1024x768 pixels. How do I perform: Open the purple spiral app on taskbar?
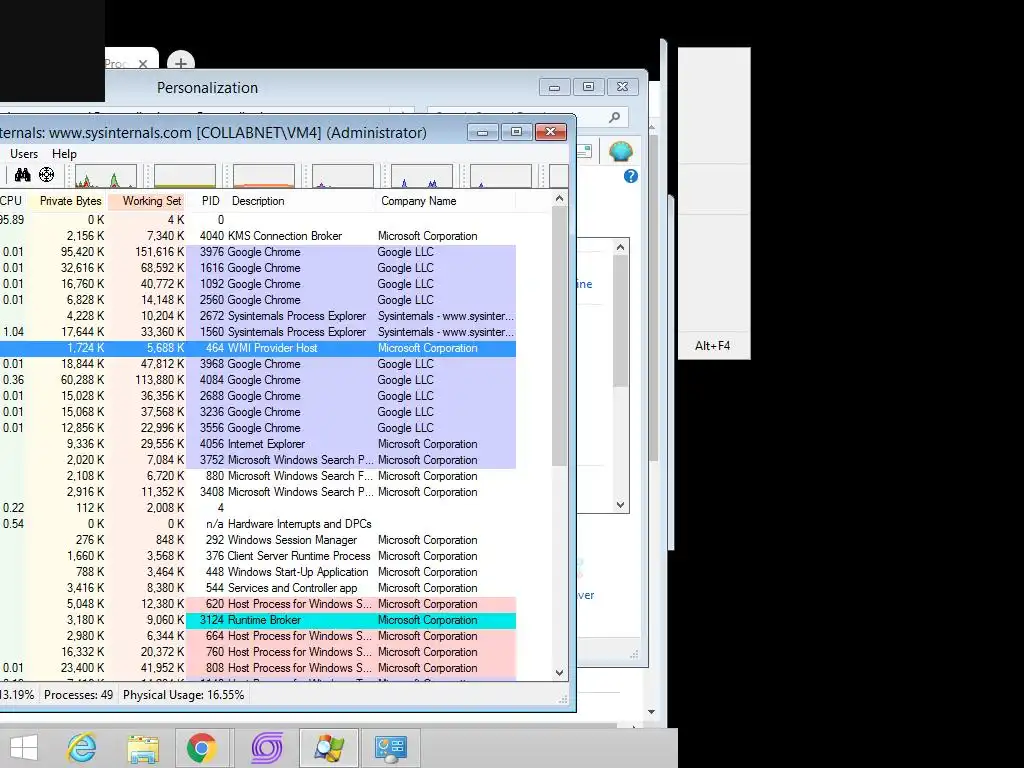click(x=267, y=748)
